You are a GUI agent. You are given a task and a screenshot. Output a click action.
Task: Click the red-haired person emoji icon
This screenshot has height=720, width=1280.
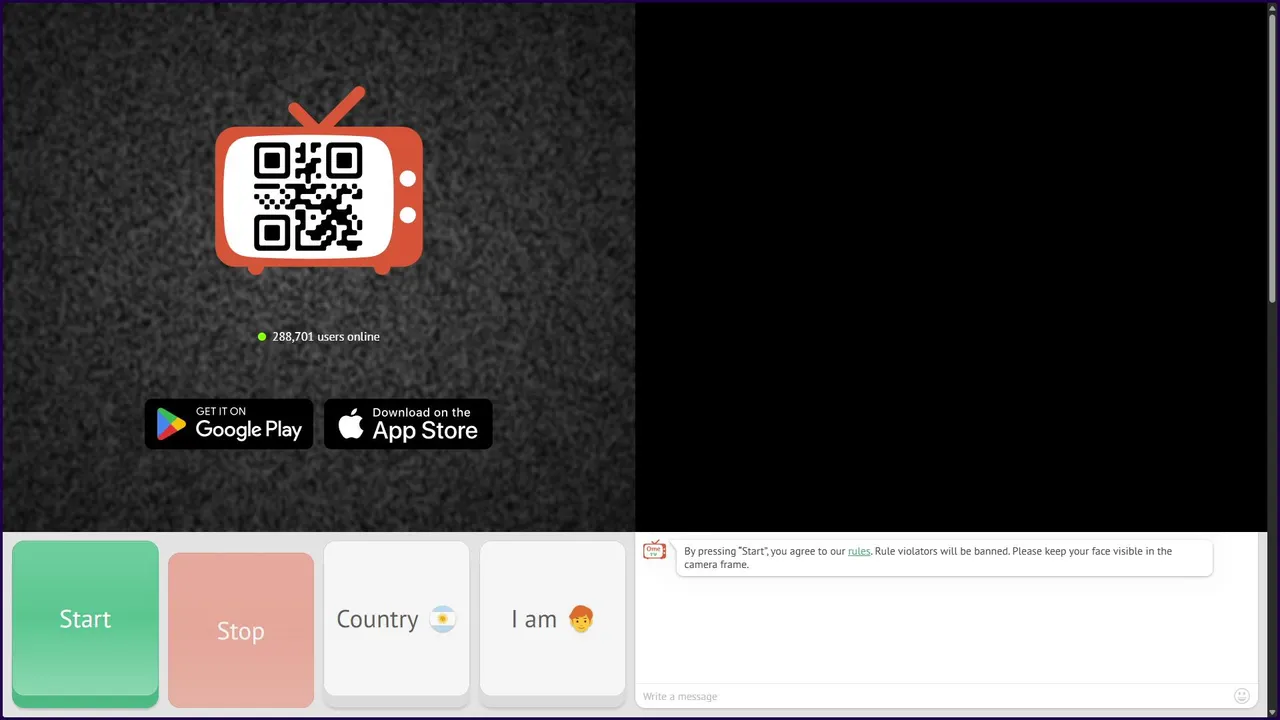tap(581, 620)
